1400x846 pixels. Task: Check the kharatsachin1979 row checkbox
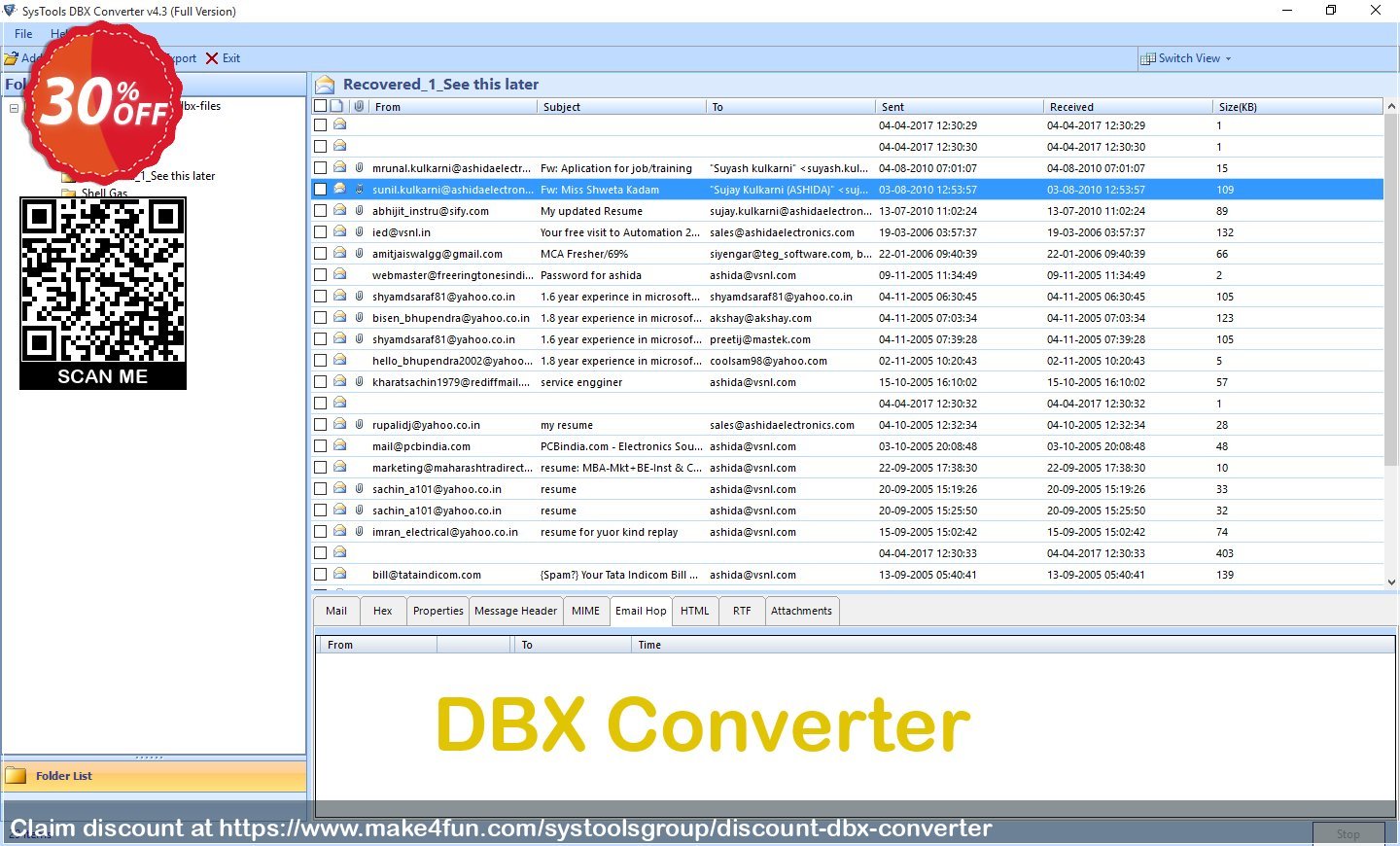[320, 382]
